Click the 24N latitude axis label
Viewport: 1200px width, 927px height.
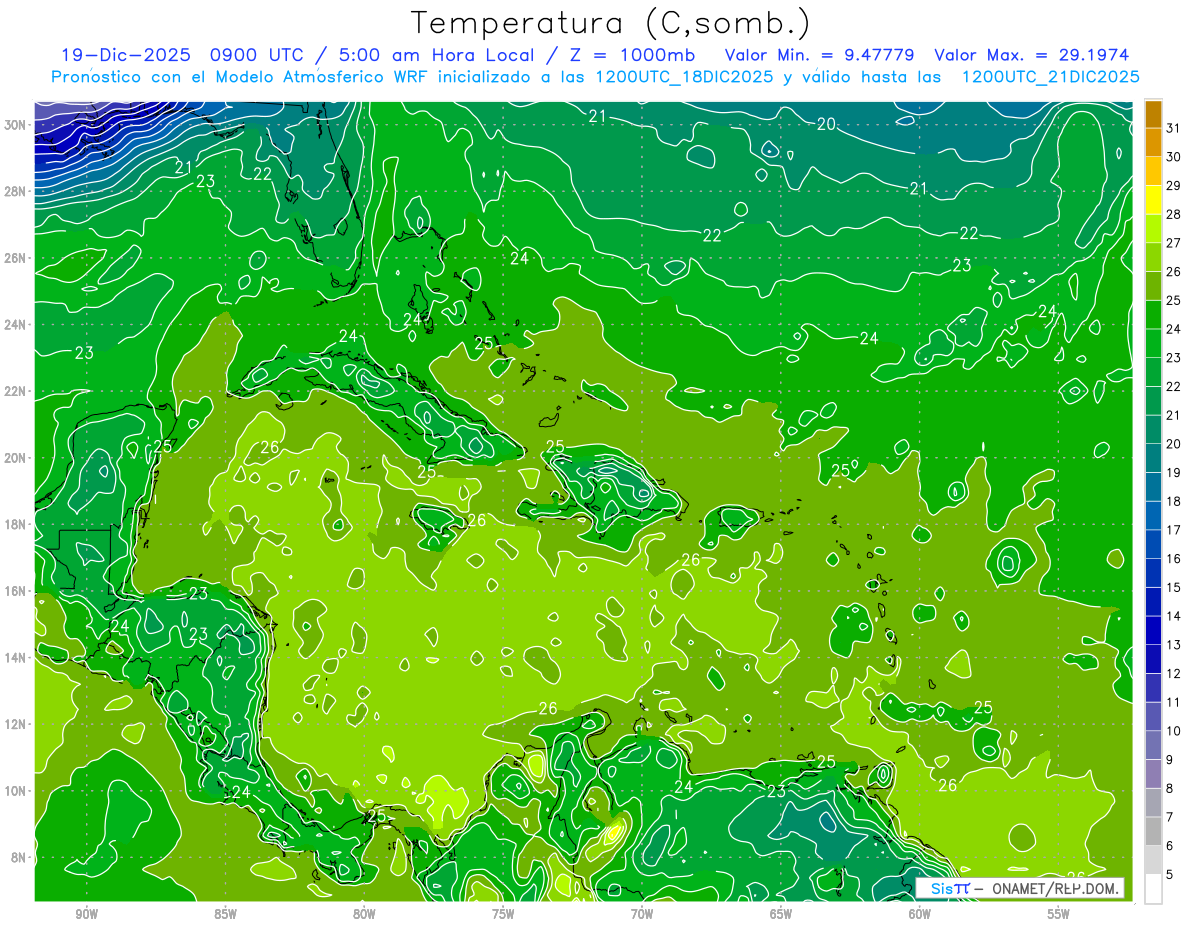17,324
